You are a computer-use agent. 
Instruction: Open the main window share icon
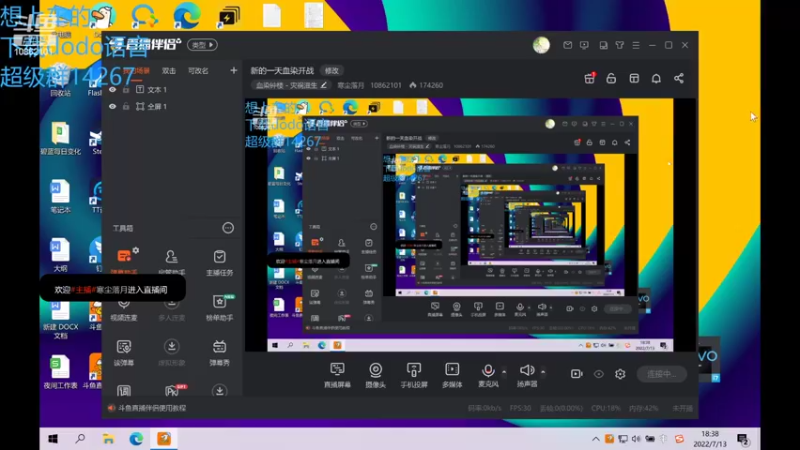(679, 78)
